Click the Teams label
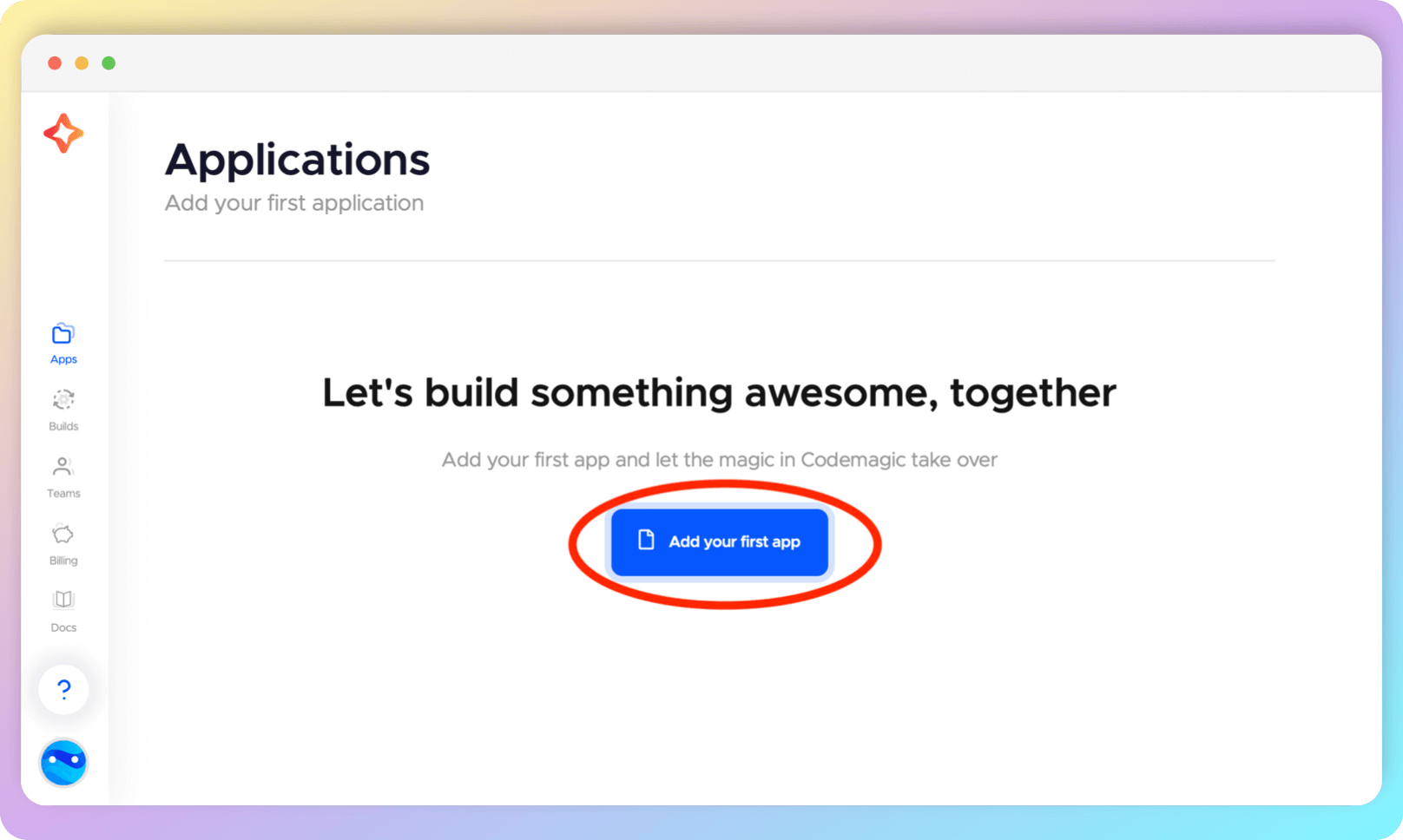Image resolution: width=1403 pixels, height=840 pixels. pos(63,493)
